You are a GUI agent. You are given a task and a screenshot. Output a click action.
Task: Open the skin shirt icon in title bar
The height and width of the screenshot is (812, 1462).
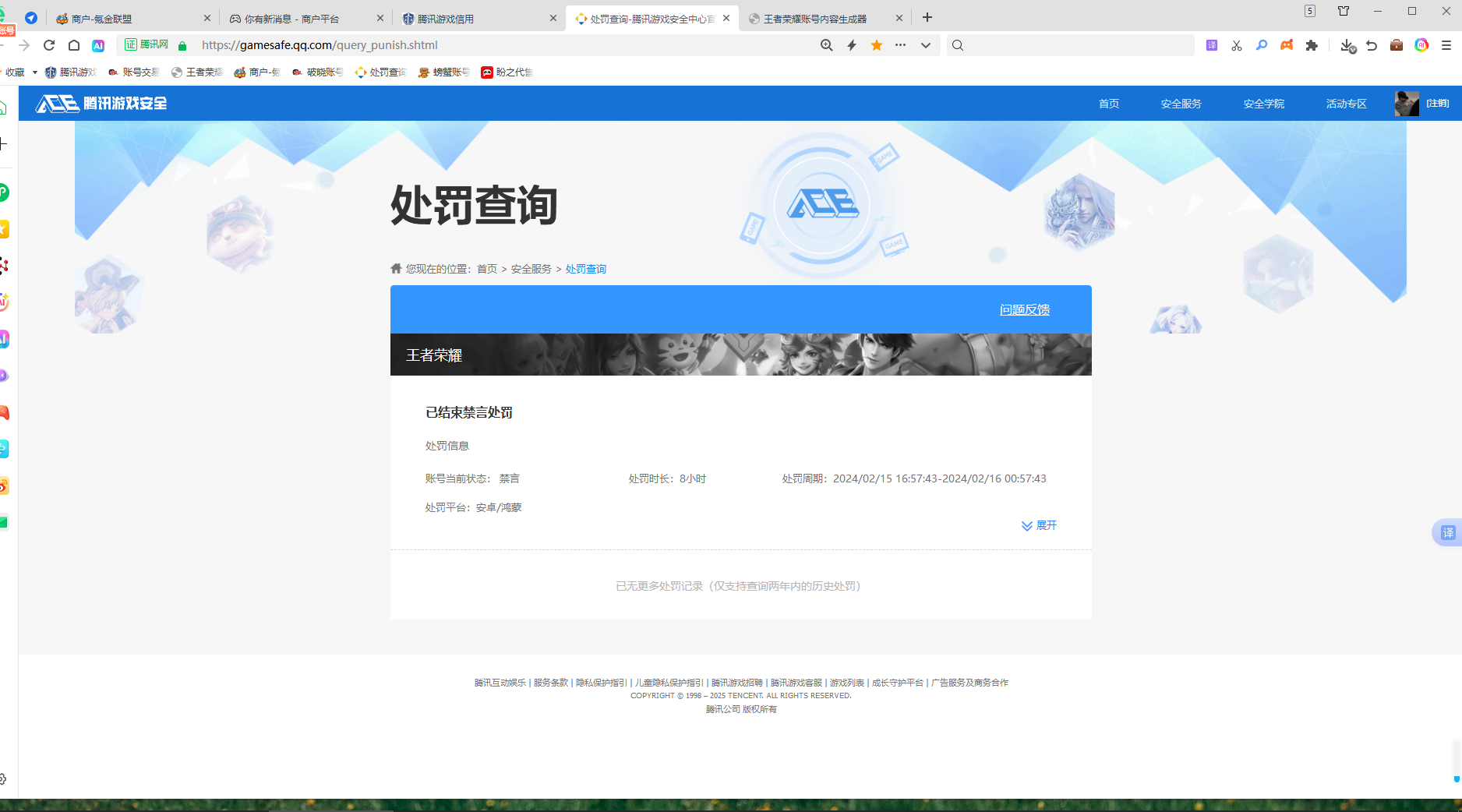click(1344, 11)
